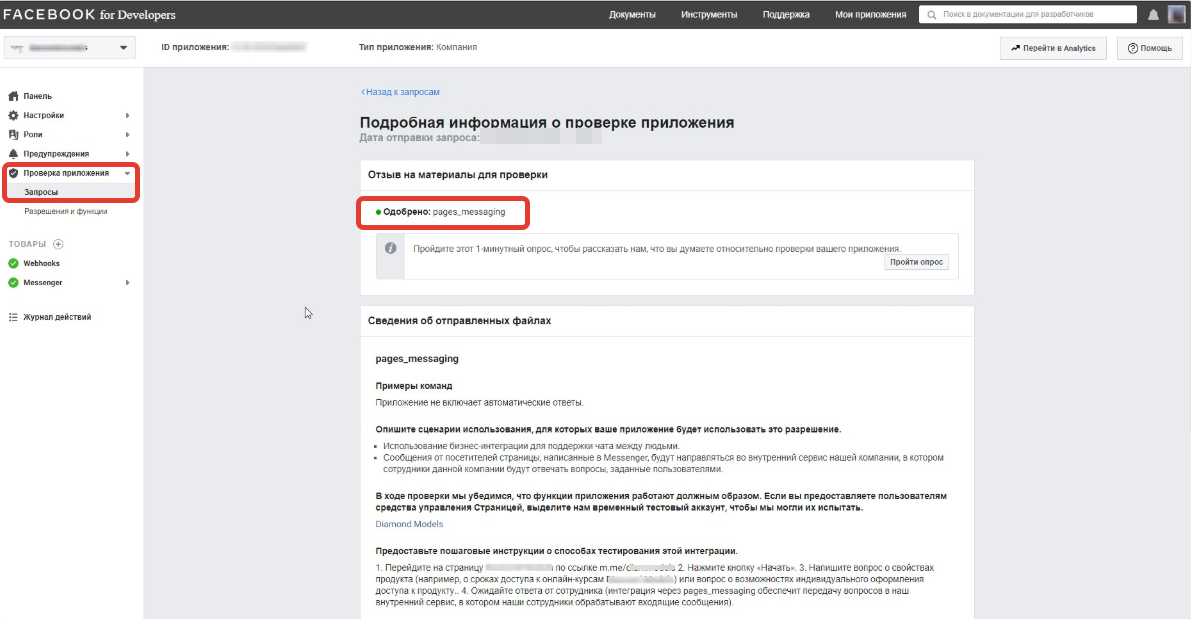Open Мои приложения in the top navigation

pos(870,14)
